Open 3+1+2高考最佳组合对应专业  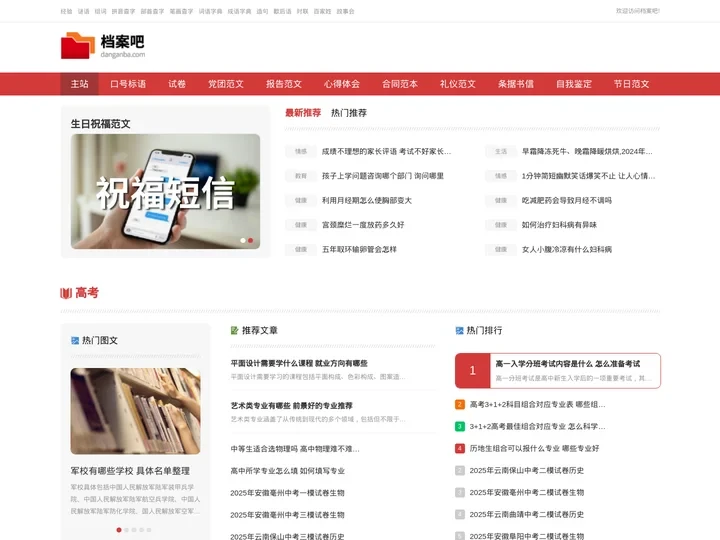[x=537, y=427]
